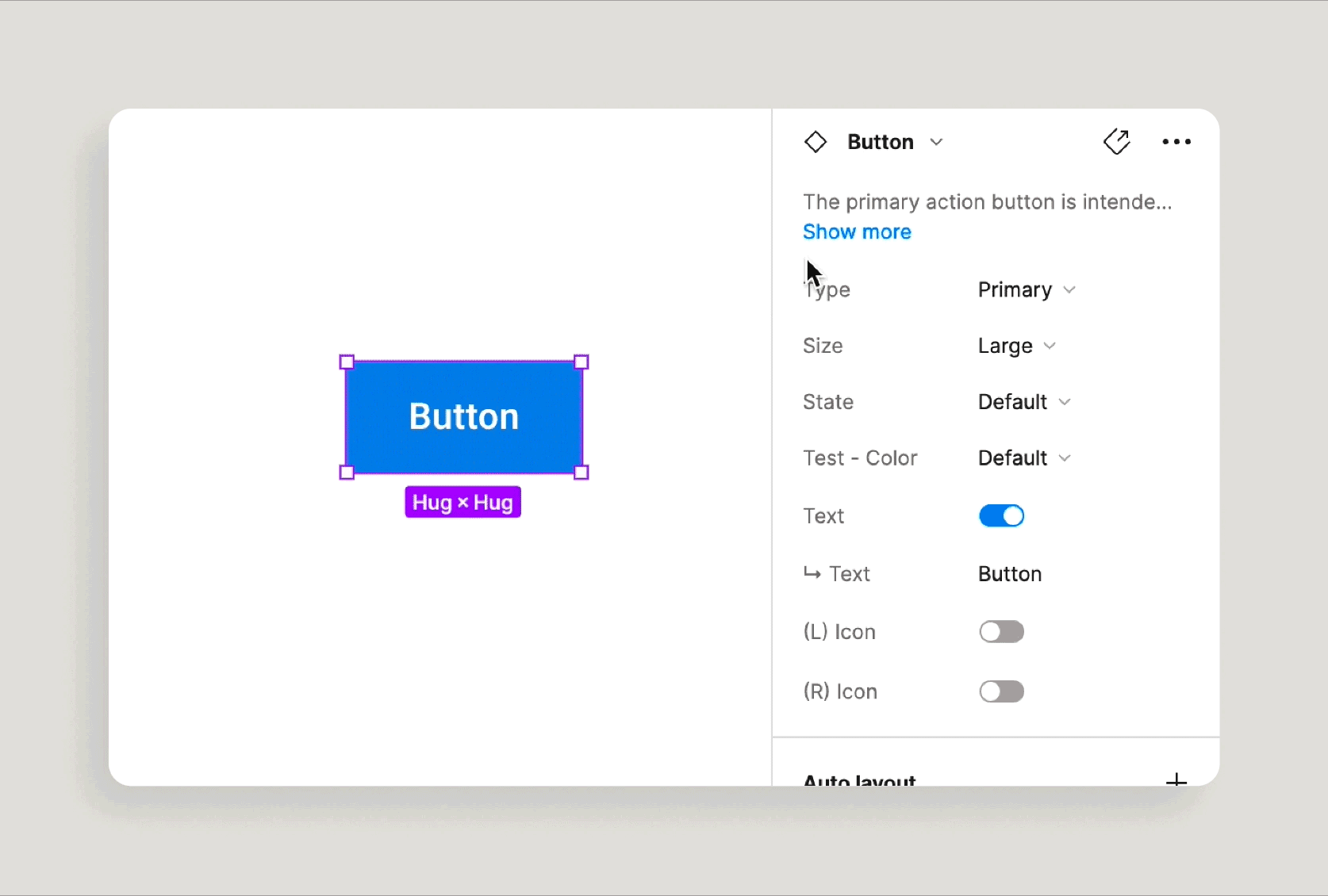The height and width of the screenshot is (896, 1328).
Task: Open the three-dots more options menu
Action: pos(1176,142)
